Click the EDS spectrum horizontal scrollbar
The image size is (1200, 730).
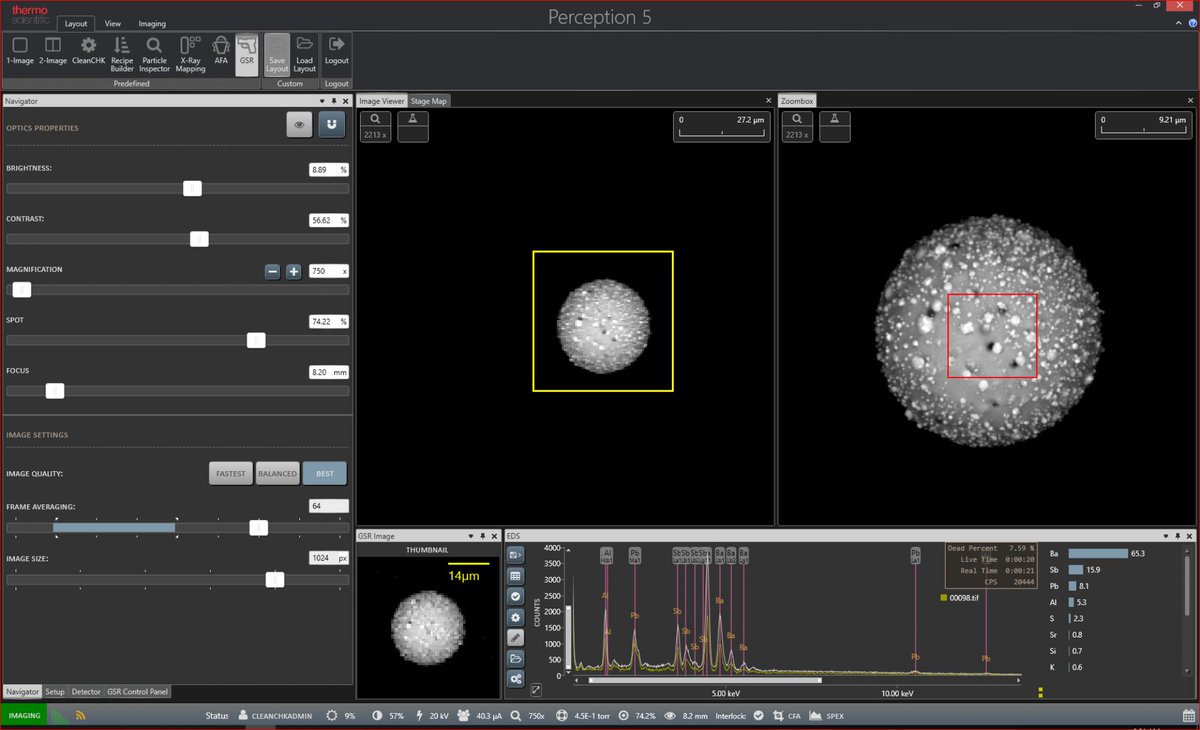pyautogui.click(x=705, y=680)
